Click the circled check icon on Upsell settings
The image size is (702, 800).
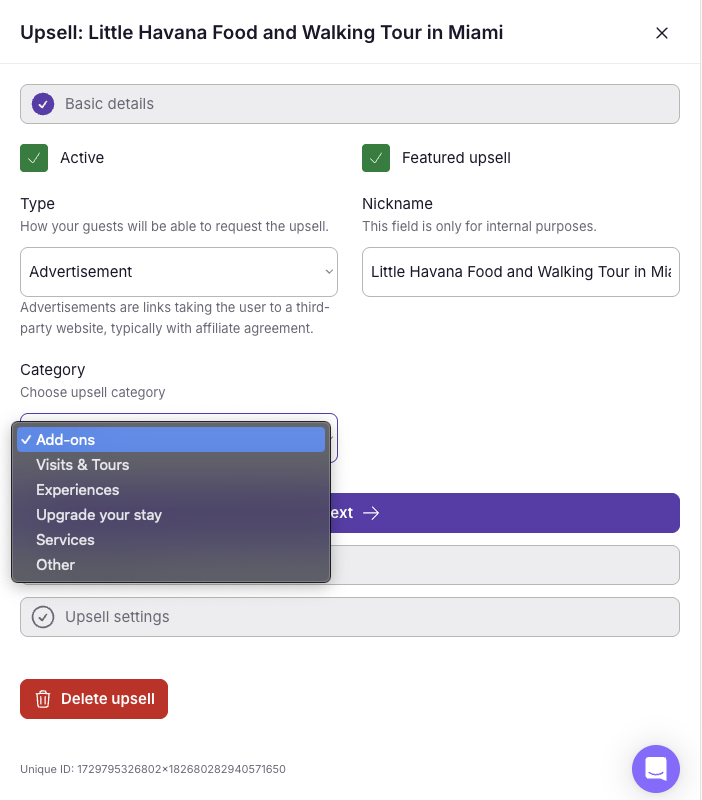tap(43, 617)
